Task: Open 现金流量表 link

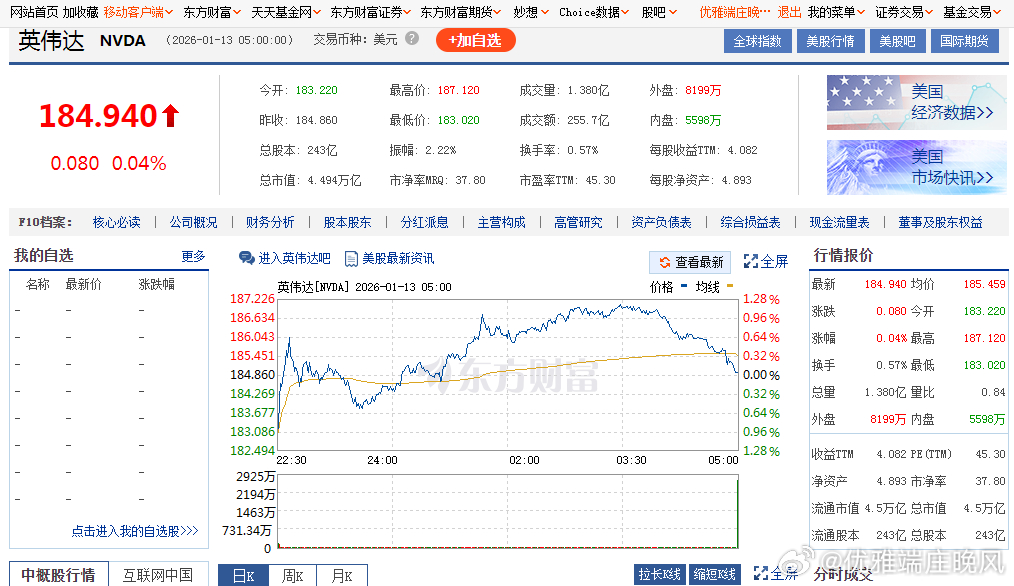Action: click(x=839, y=222)
